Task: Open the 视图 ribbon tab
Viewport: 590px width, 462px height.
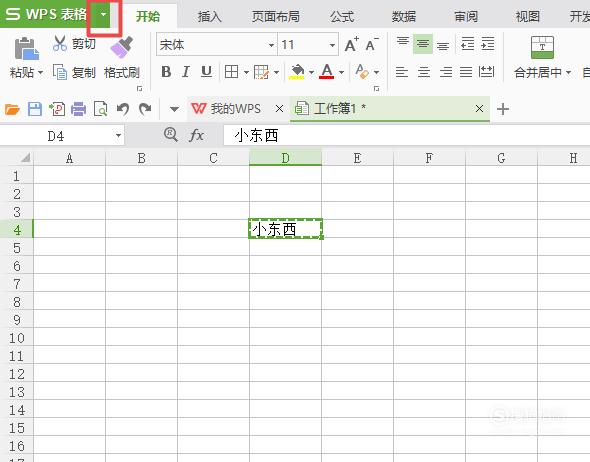Action: pyautogui.click(x=528, y=17)
